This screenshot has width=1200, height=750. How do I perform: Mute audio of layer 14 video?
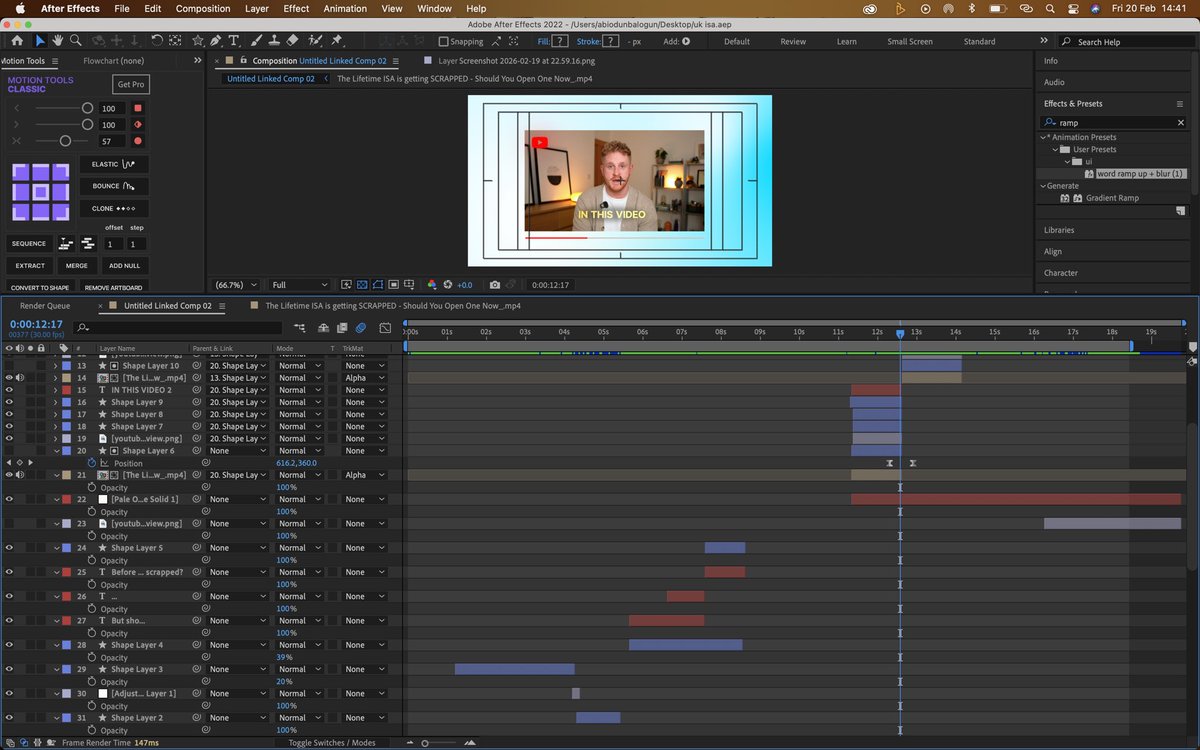19,378
